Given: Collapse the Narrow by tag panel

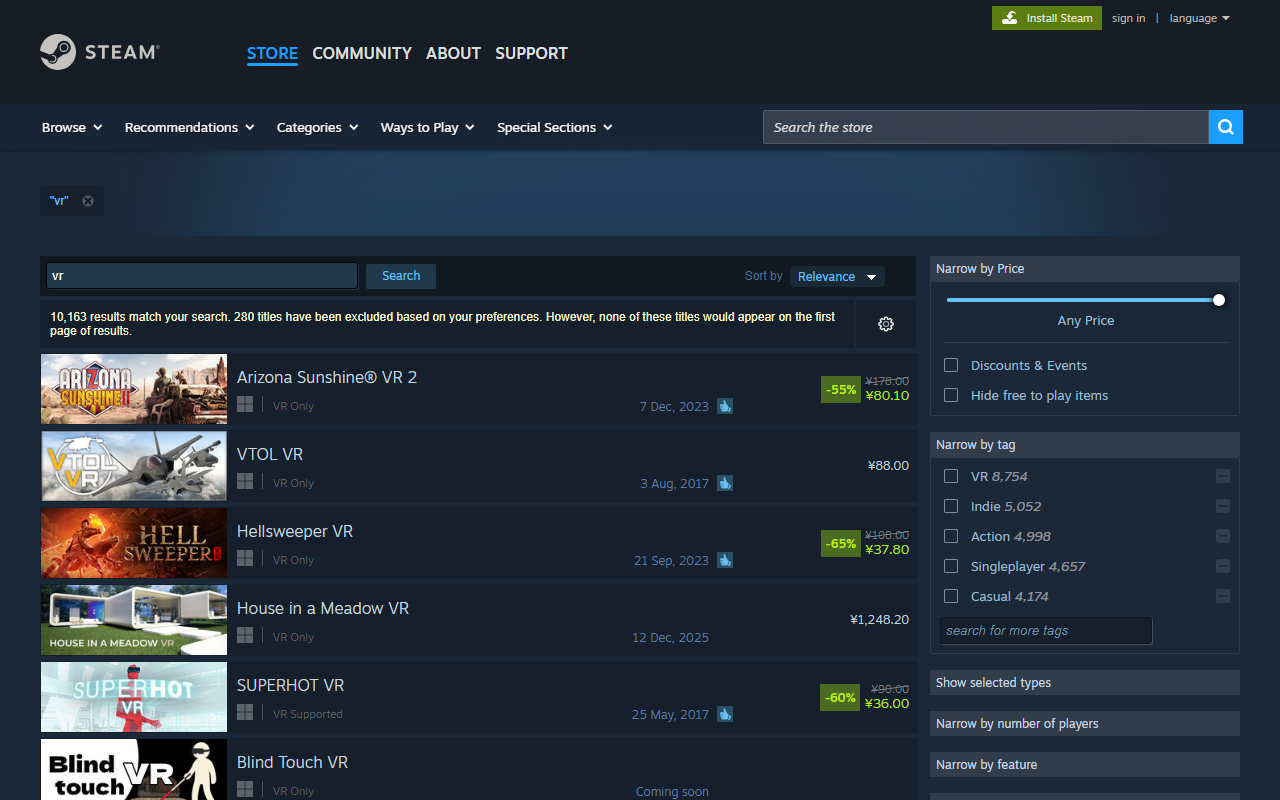Looking at the screenshot, I should (1085, 444).
